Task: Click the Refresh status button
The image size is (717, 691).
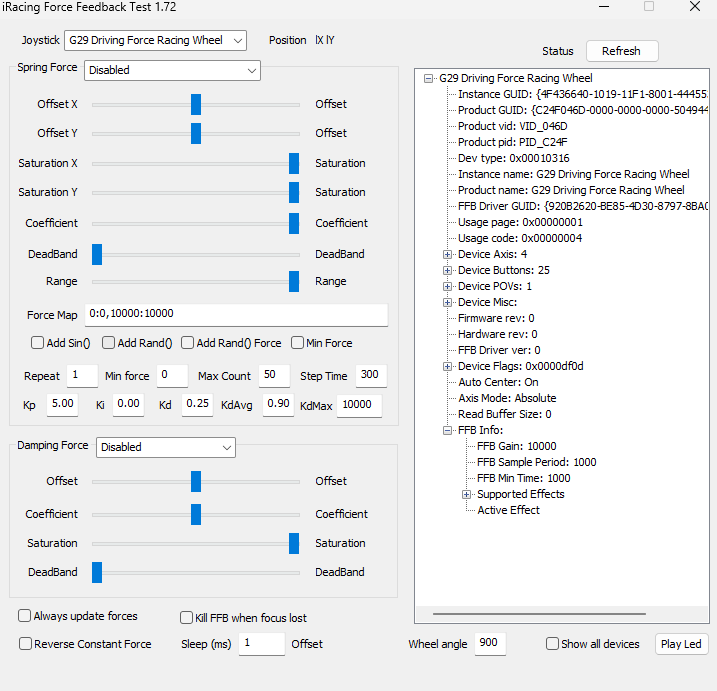Action: point(622,51)
